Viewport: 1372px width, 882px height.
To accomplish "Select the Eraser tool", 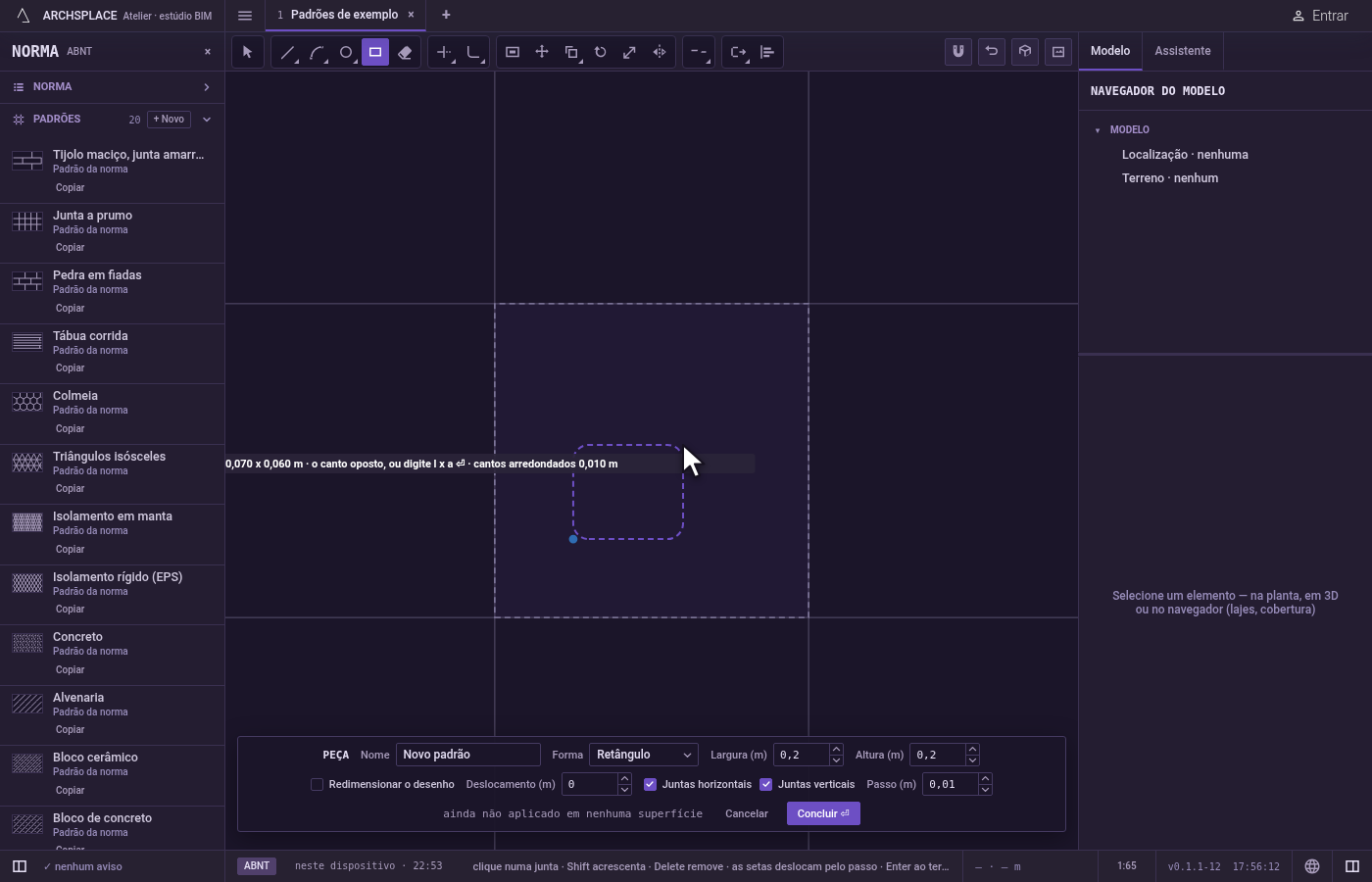I will [405, 52].
